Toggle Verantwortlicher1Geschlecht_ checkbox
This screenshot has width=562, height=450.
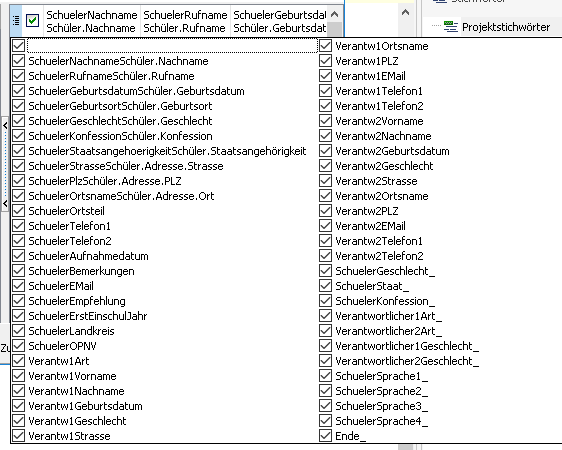pos(325,346)
